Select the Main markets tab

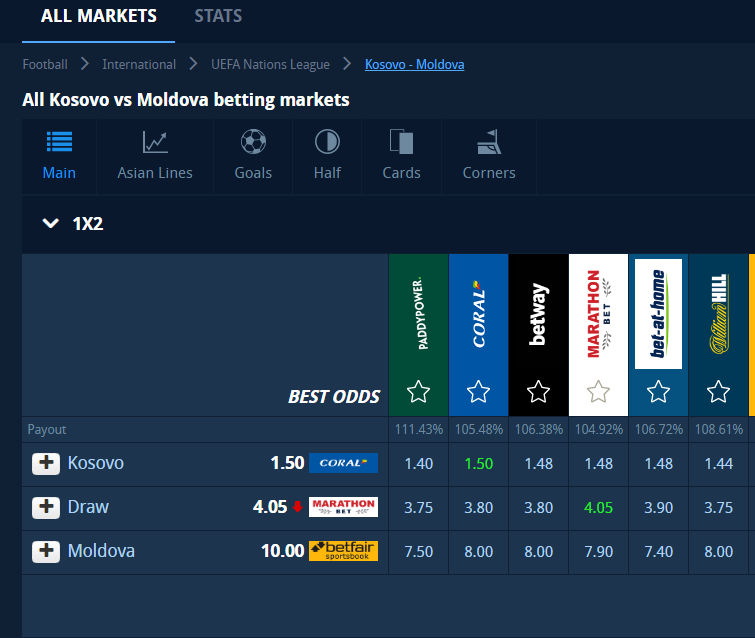click(x=59, y=154)
